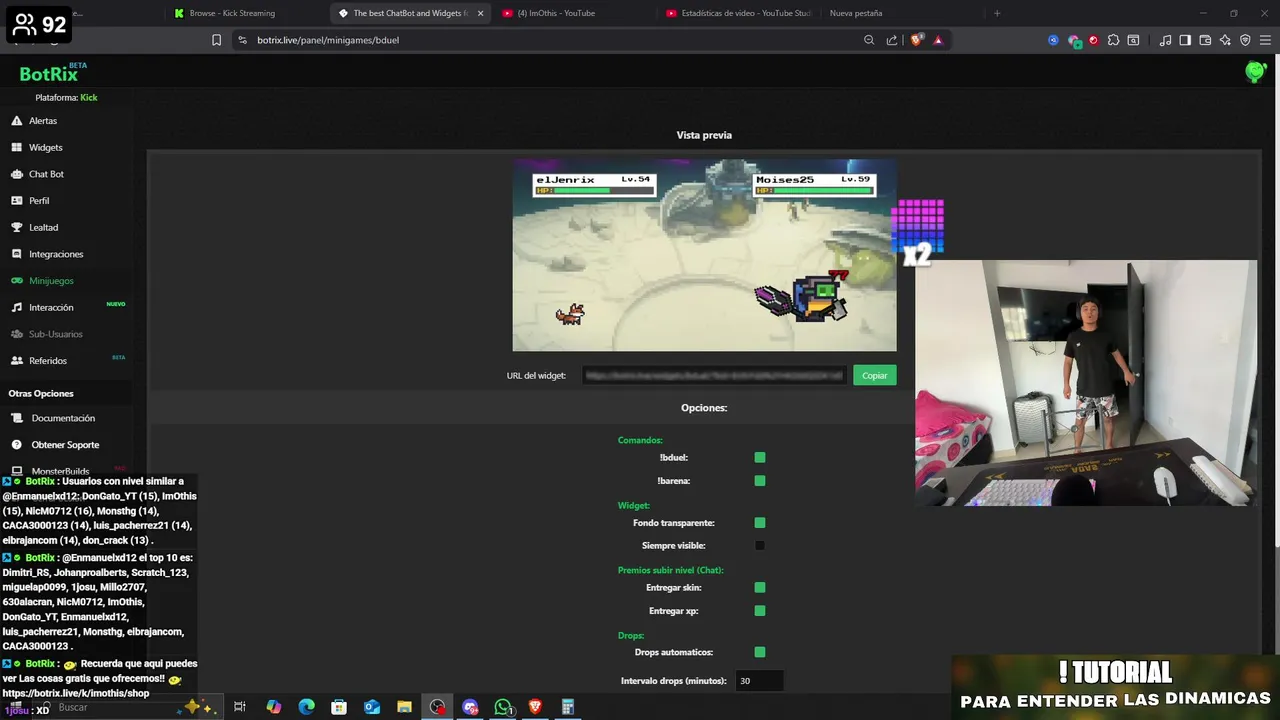The height and width of the screenshot is (720, 1280).
Task: Toggle the browser sidebar panel icon
Action: pyautogui.click(x=1185, y=40)
